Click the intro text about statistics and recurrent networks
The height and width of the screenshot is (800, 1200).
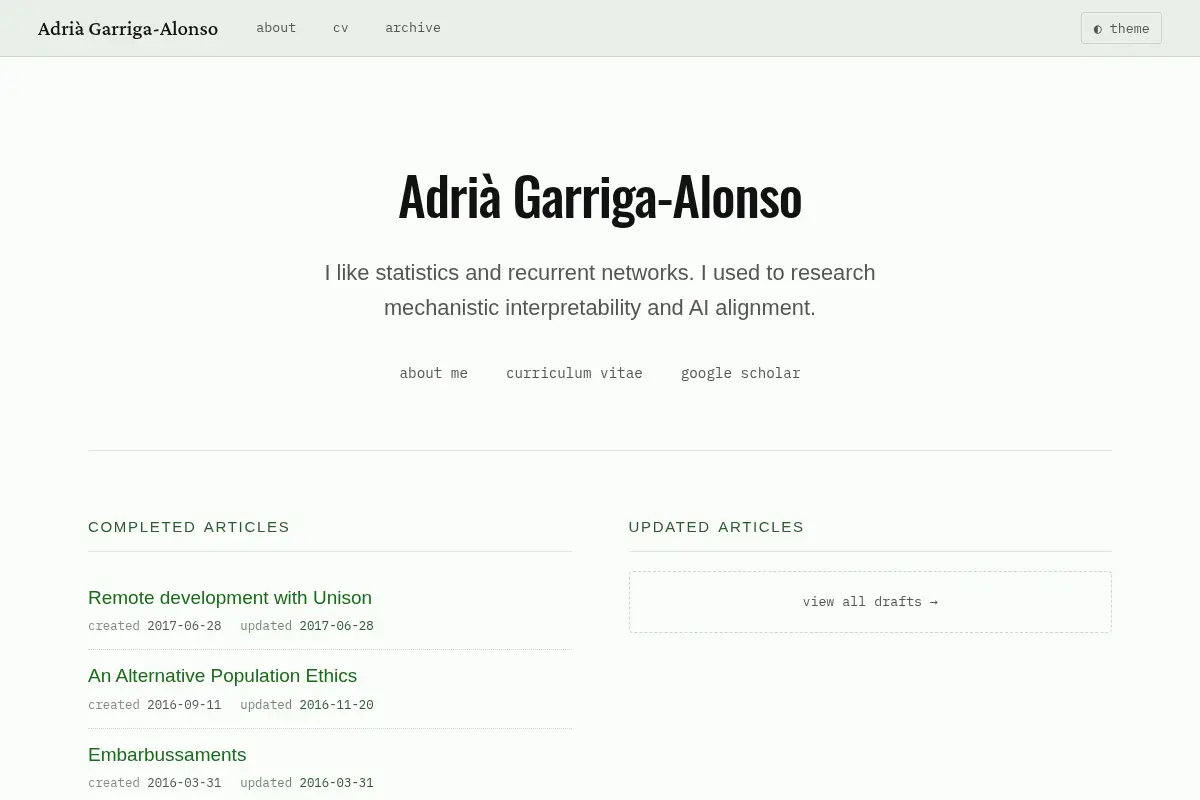[x=600, y=290]
